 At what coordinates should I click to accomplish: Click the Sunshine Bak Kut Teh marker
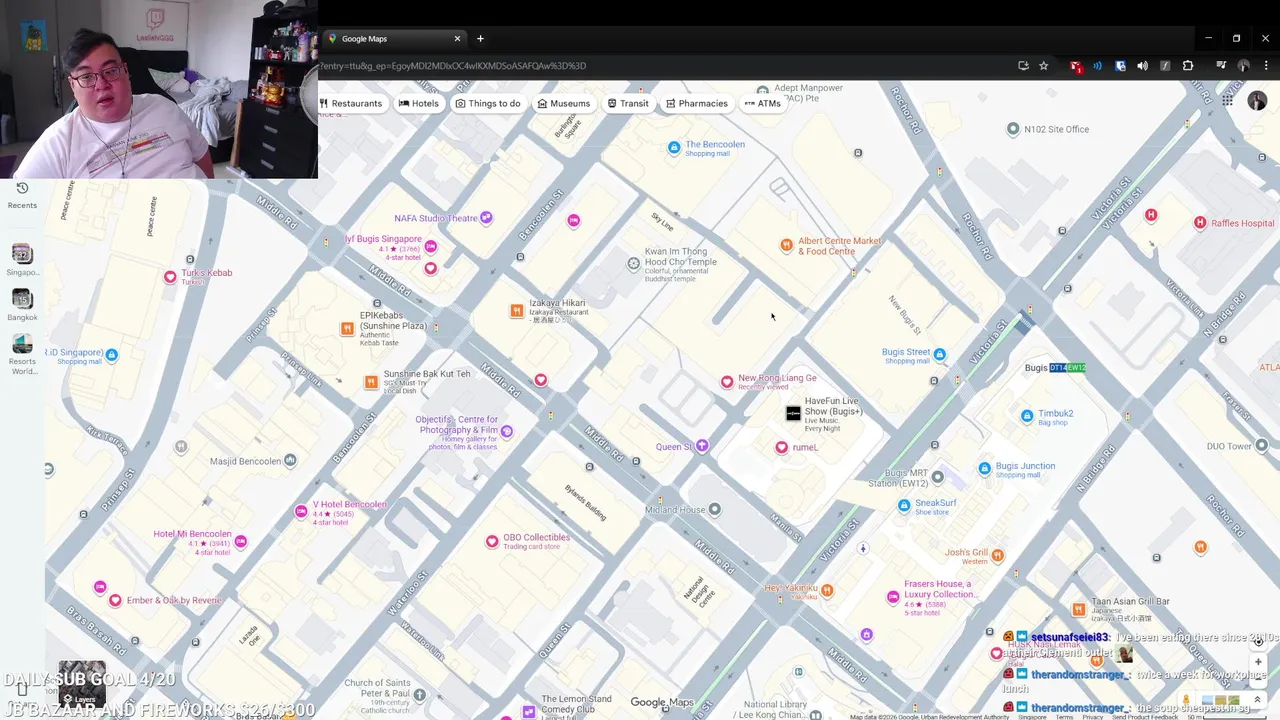pos(371,382)
